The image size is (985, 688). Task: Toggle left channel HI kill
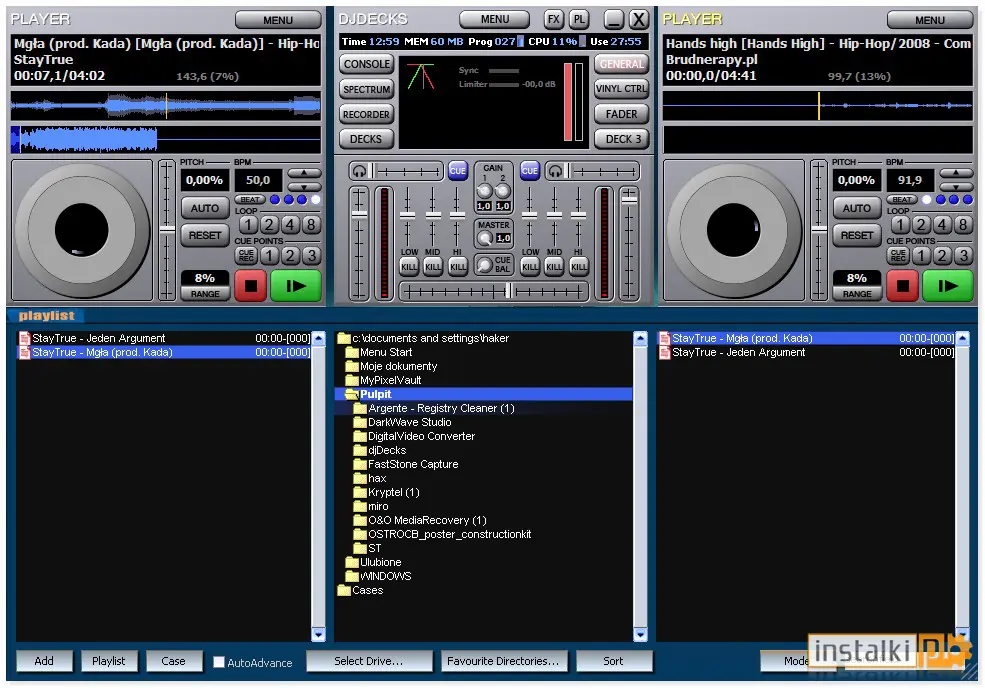pyautogui.click(x=458, y=267)
